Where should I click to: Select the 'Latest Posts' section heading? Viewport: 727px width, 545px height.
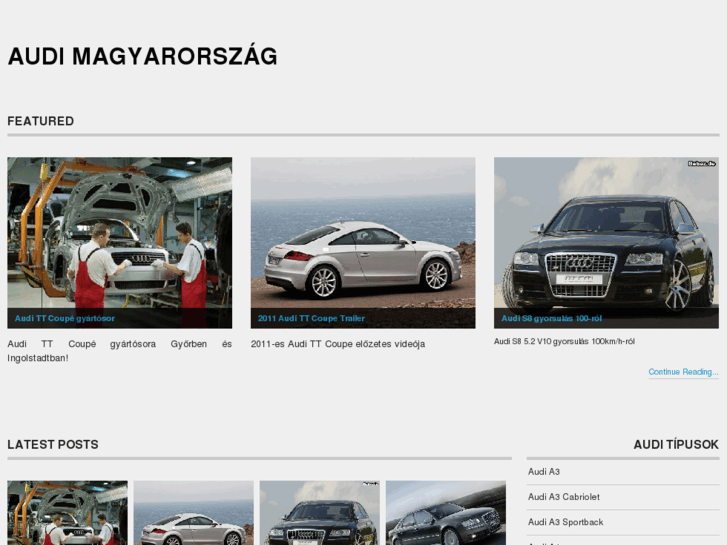(53, 444)
